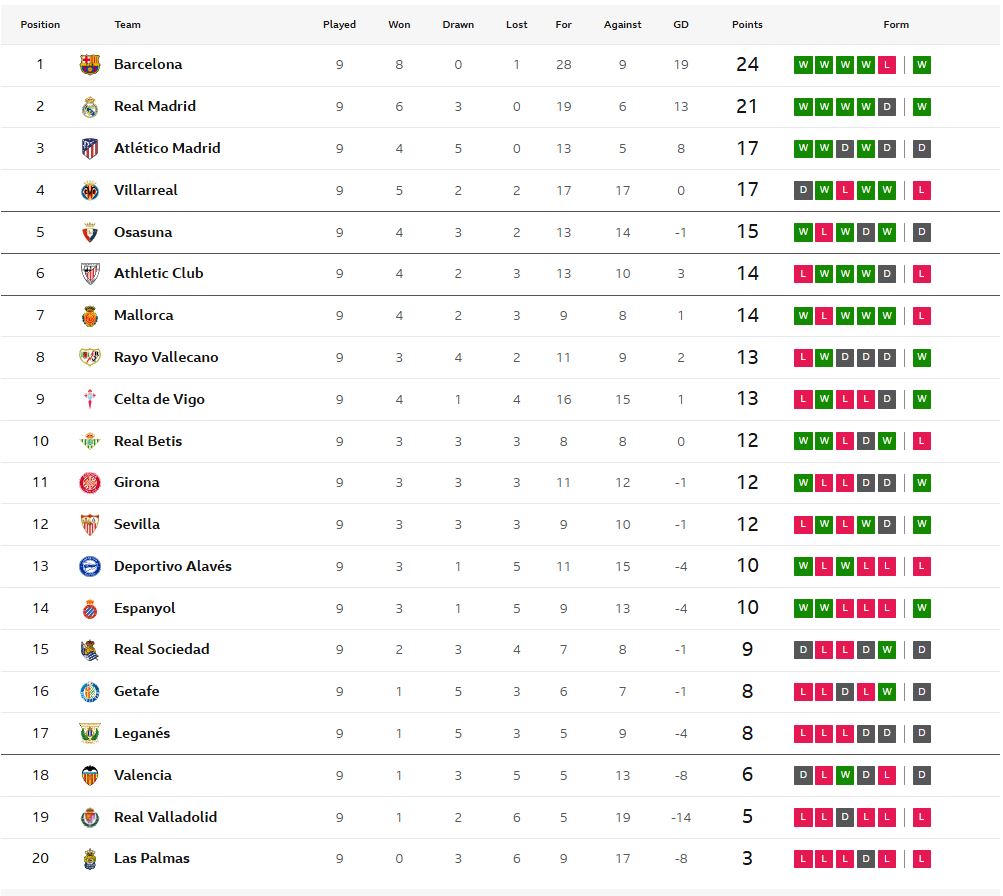Open the Real Valladolid team link

[165, 817]
